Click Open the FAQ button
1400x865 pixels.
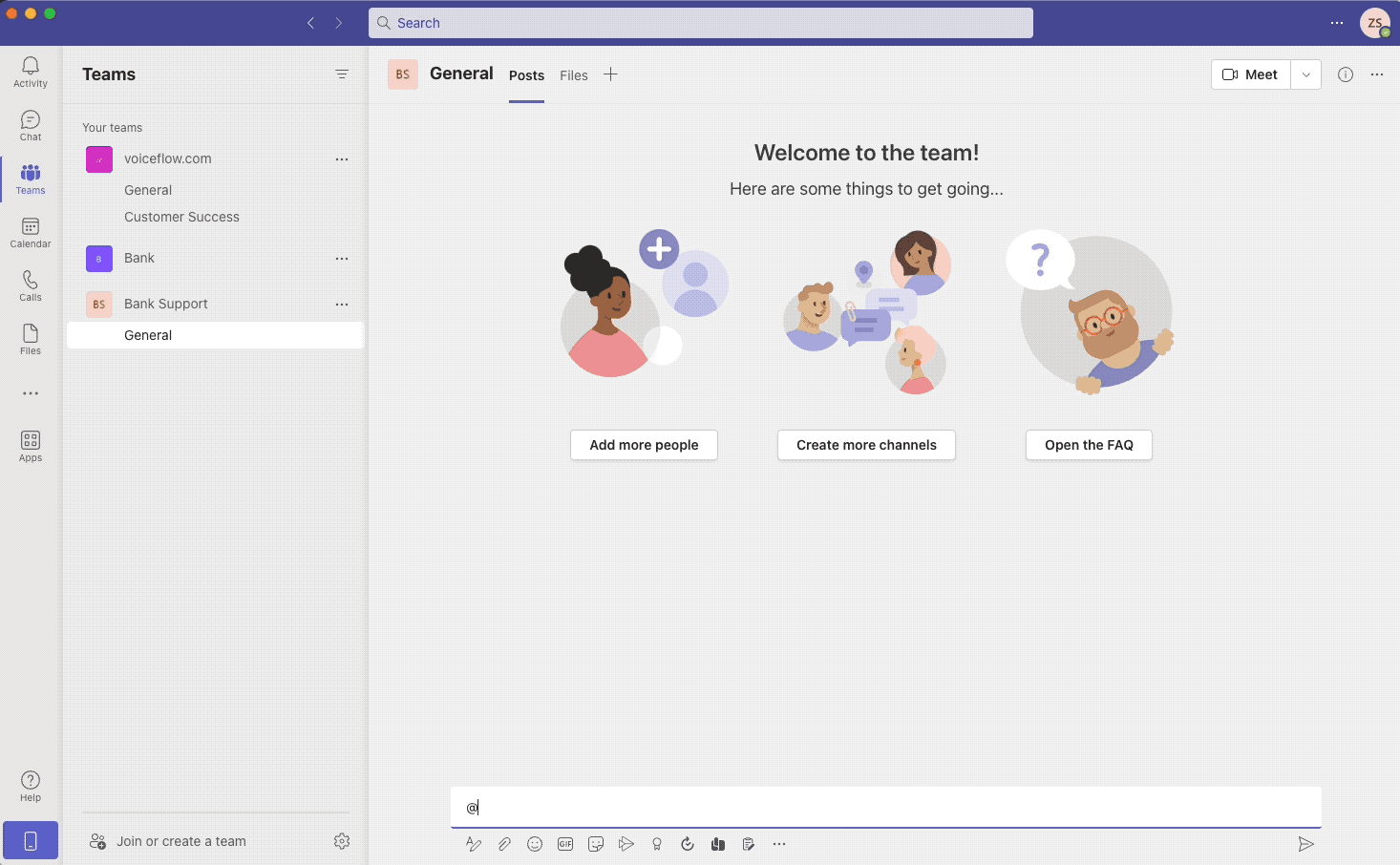(x=1089, y=445)
